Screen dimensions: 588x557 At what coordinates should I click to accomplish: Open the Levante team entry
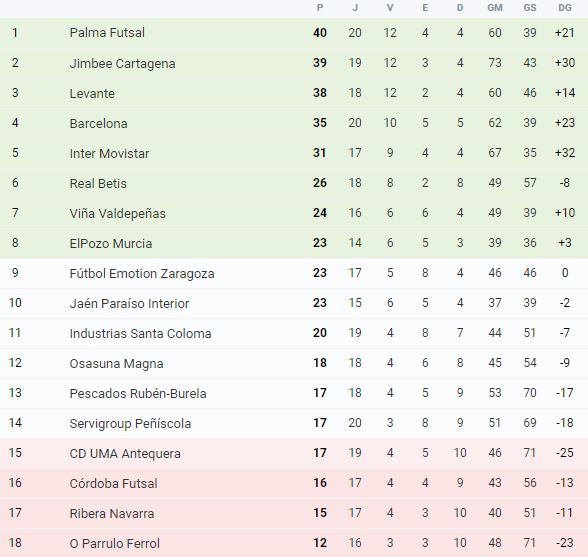(x=92, y=93)
